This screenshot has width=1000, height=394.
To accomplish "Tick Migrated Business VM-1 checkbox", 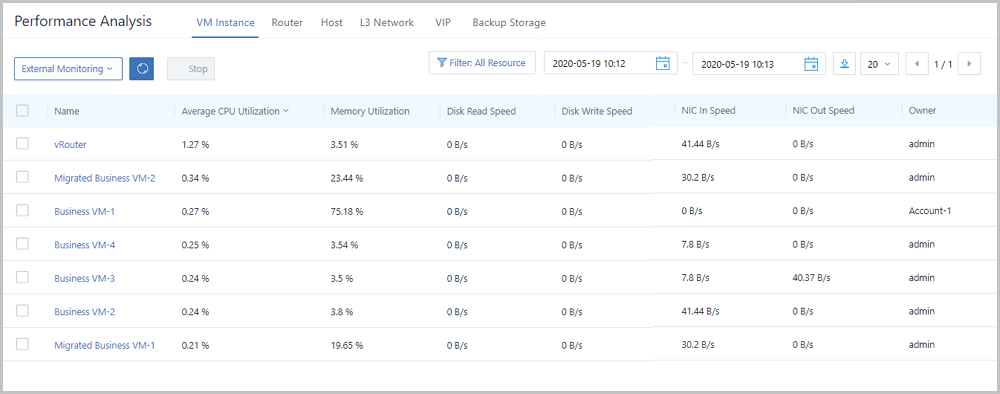I will 22,344.
